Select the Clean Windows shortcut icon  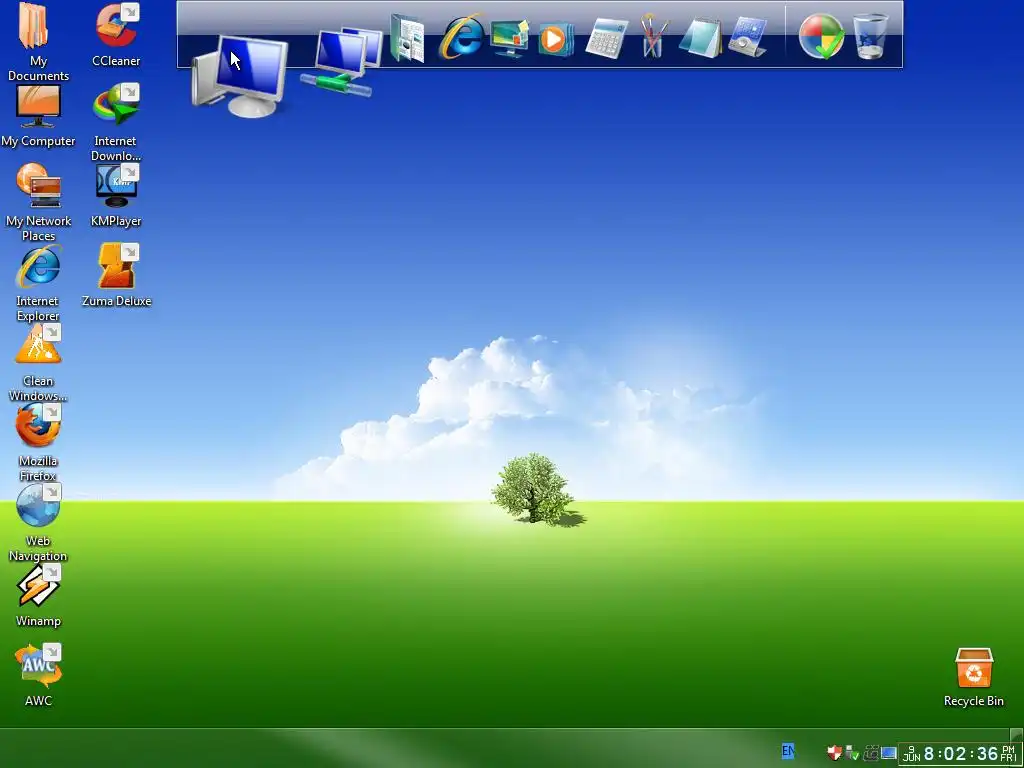38,345
